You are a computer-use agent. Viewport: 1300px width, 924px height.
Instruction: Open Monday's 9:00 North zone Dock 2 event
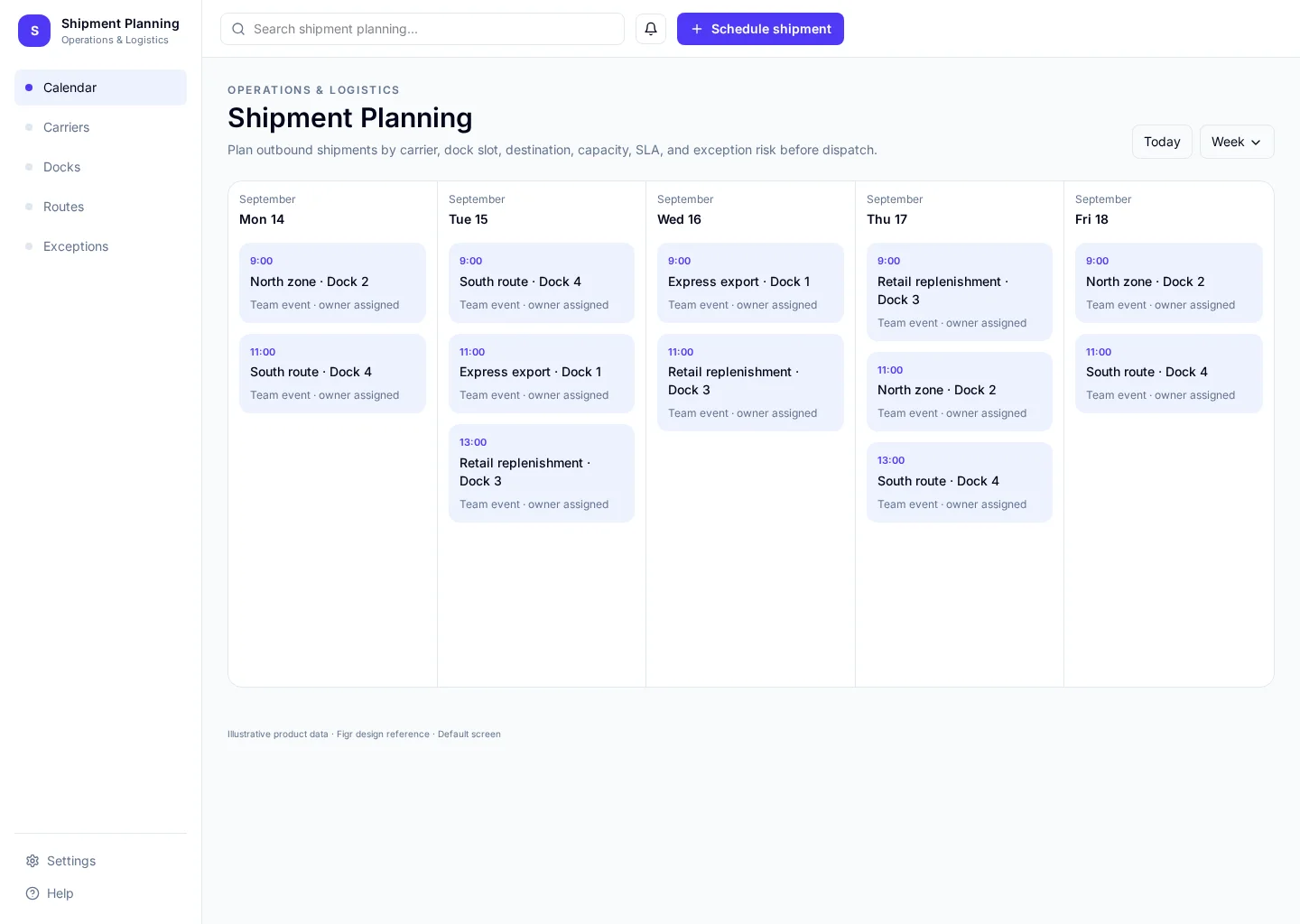[332, 282]
